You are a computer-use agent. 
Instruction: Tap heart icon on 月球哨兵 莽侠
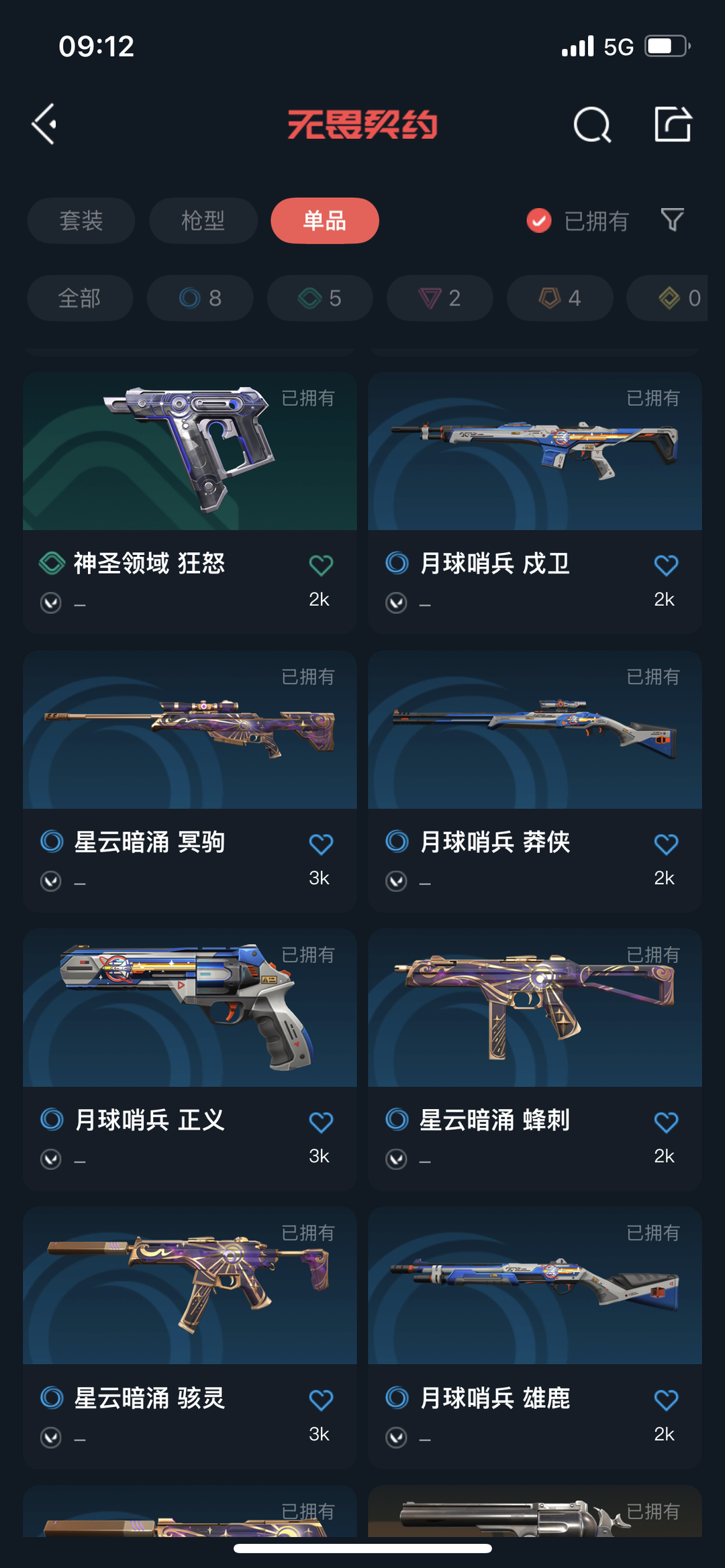[x=666, y=843]
